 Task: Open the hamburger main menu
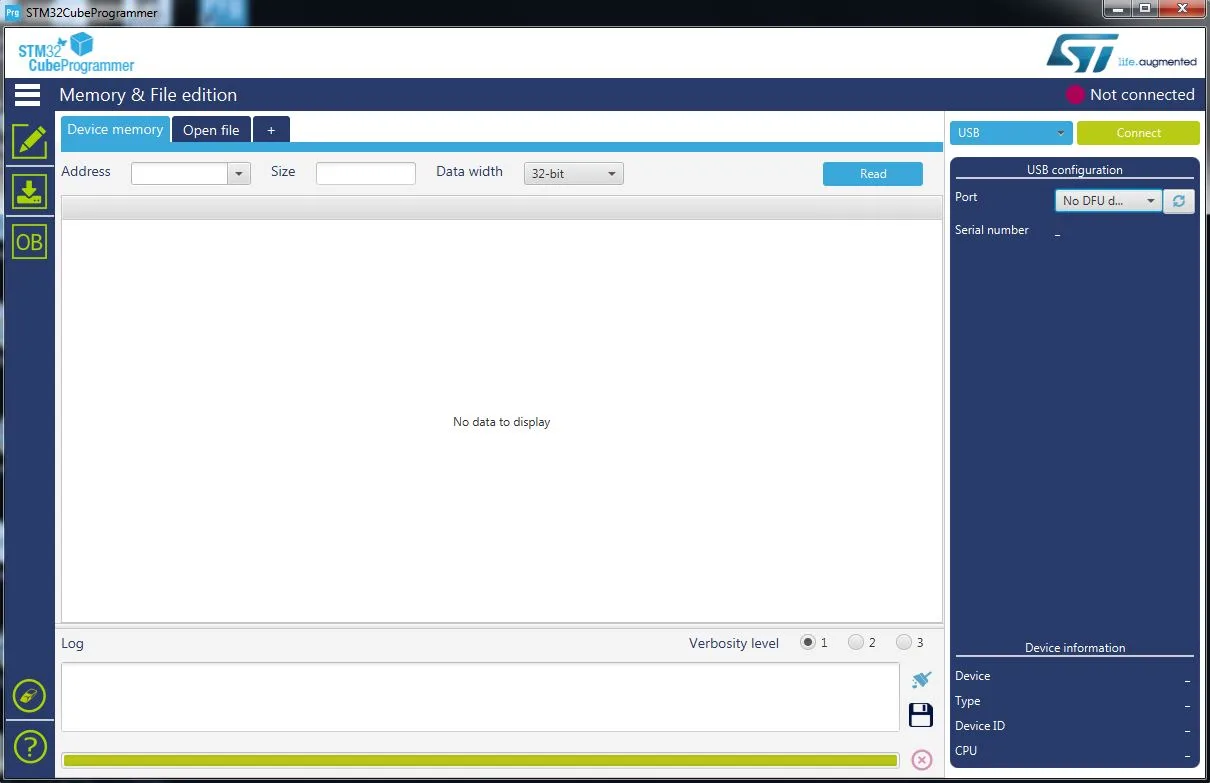(x=28, y=95)
